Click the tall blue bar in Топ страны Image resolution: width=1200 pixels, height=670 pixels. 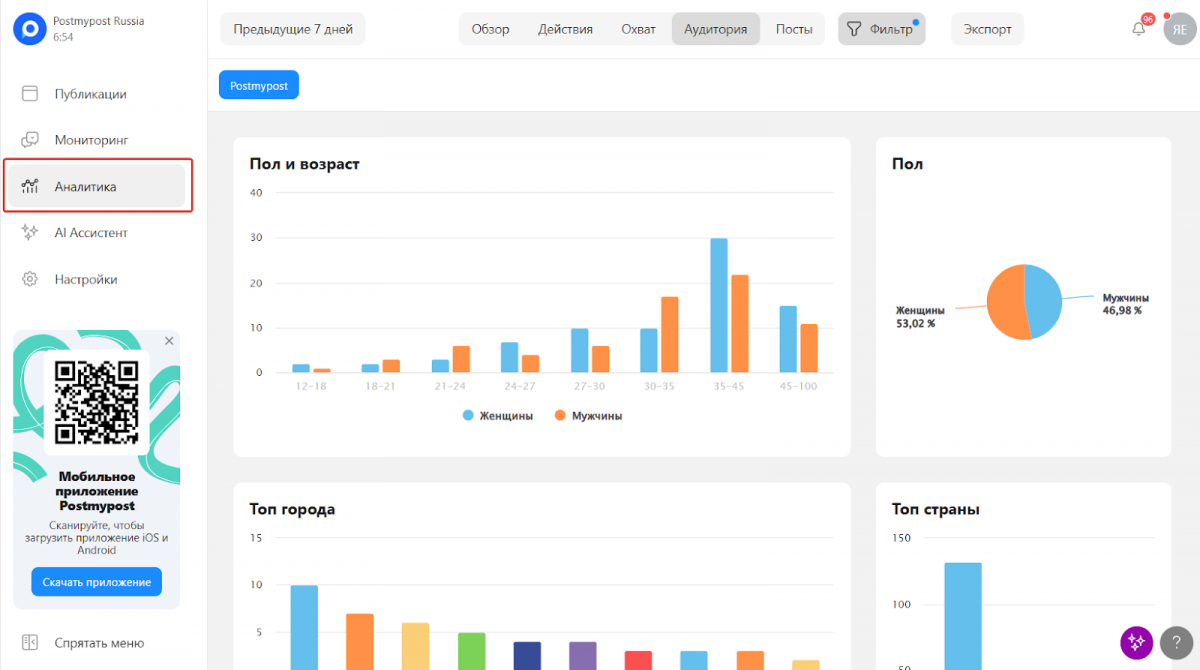coord(963,616)
